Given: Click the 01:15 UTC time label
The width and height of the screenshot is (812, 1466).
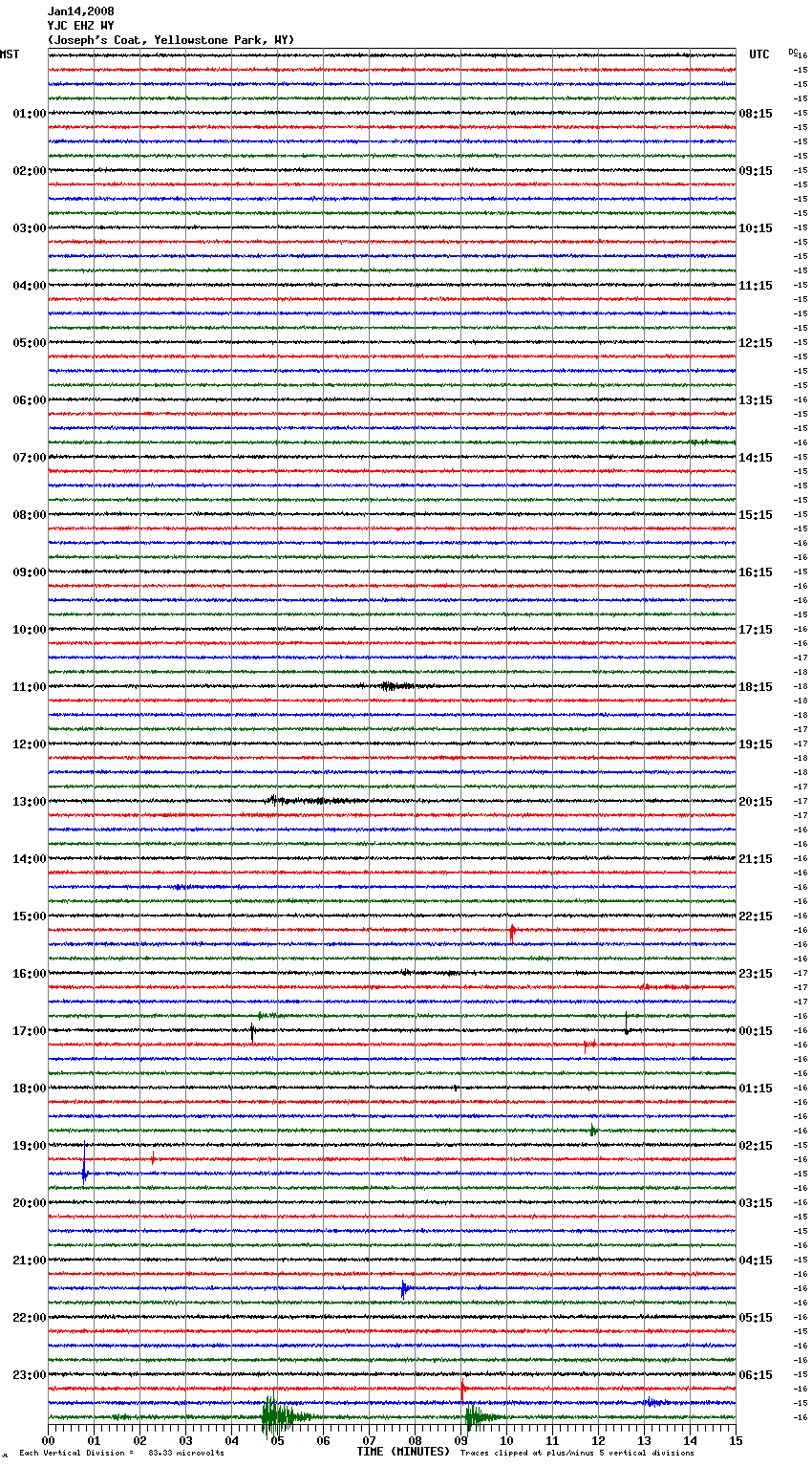Looking at the screenshot, I should point(756,1089).
